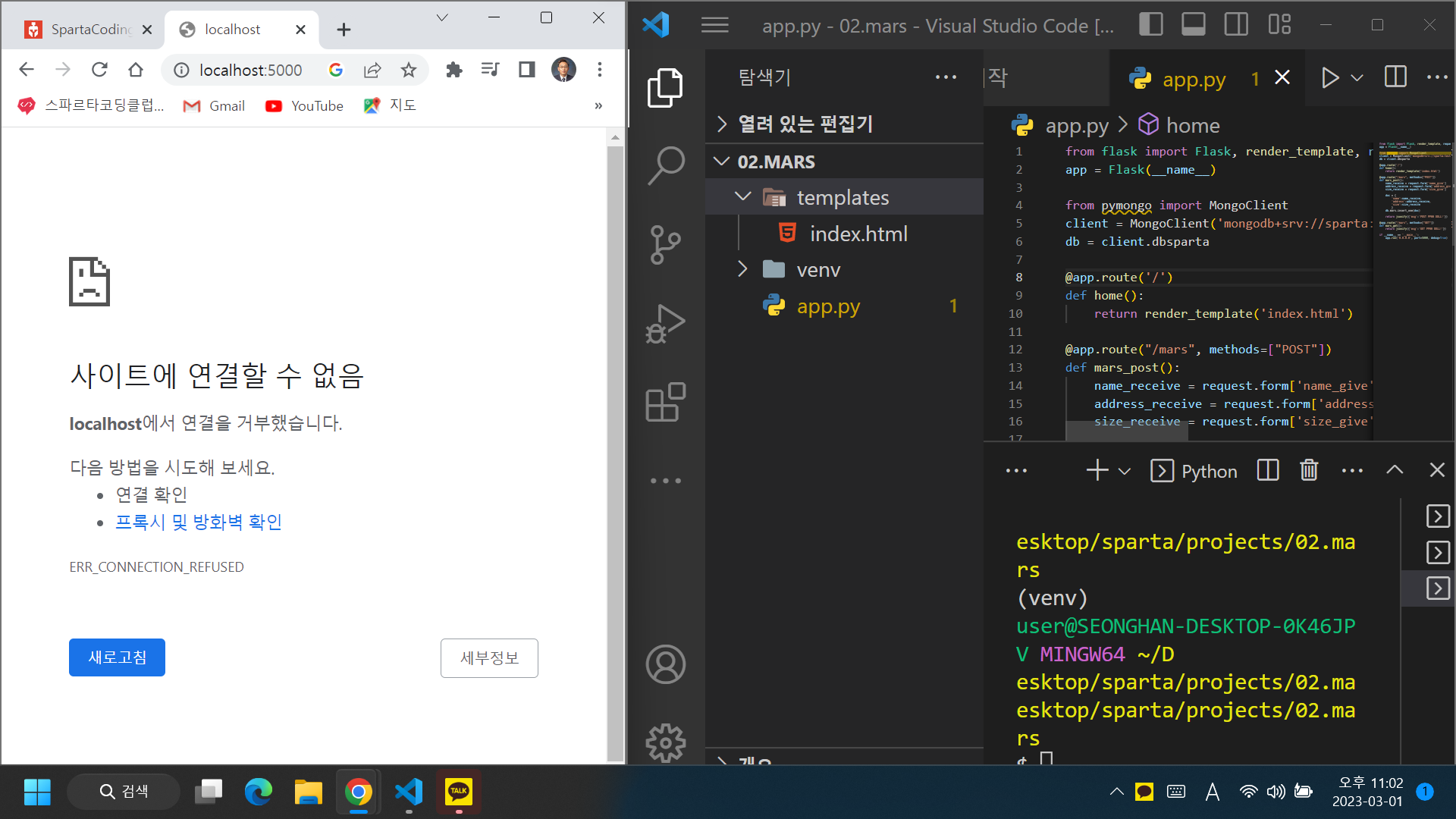Reload the localhost page

(99, 70)
